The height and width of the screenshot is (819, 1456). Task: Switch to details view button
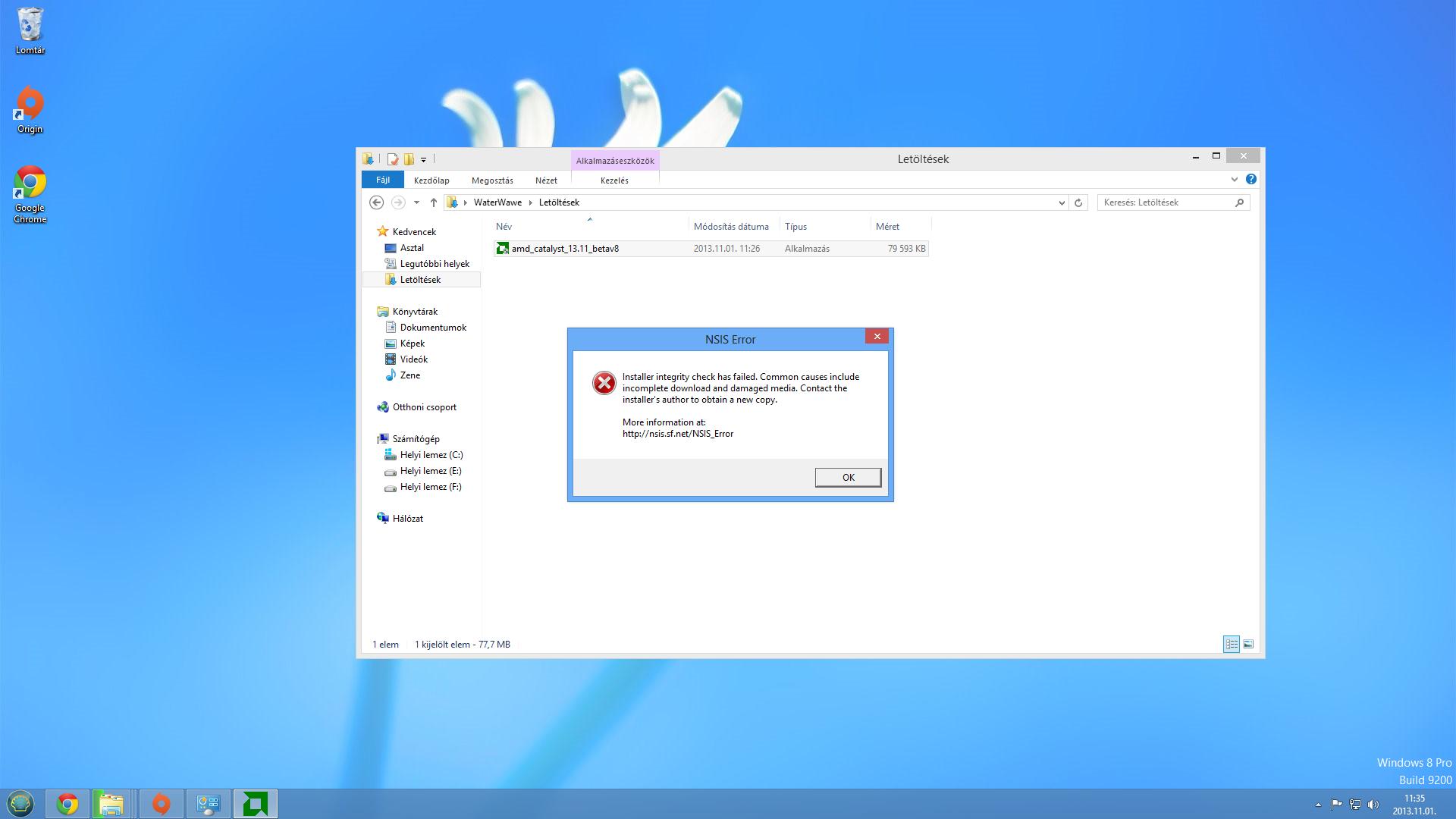click(x=1232, y=645)
